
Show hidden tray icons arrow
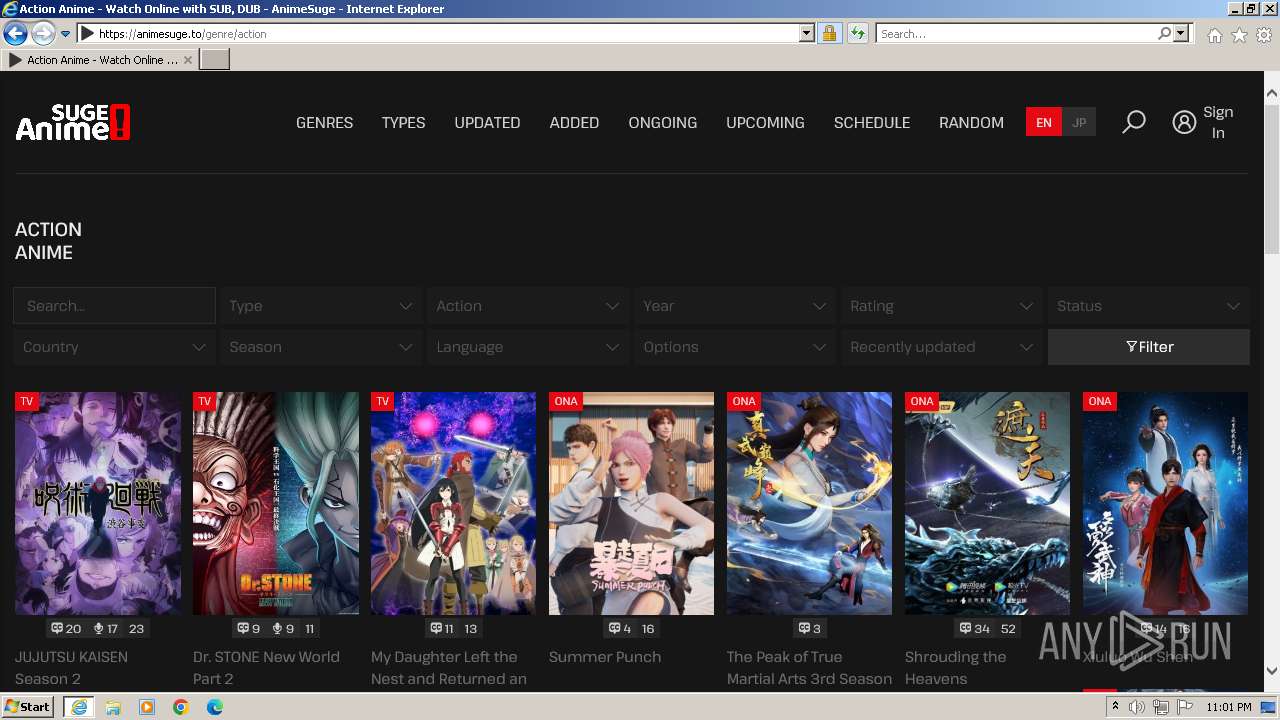coord(1116,707)
